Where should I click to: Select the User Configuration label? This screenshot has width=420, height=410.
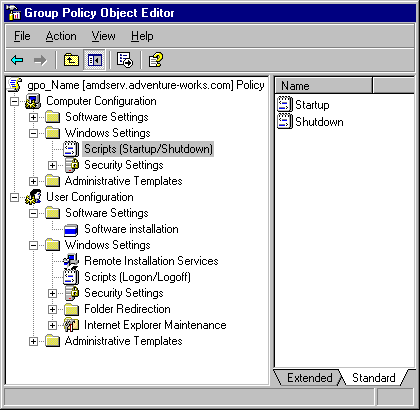coord(89,197)
